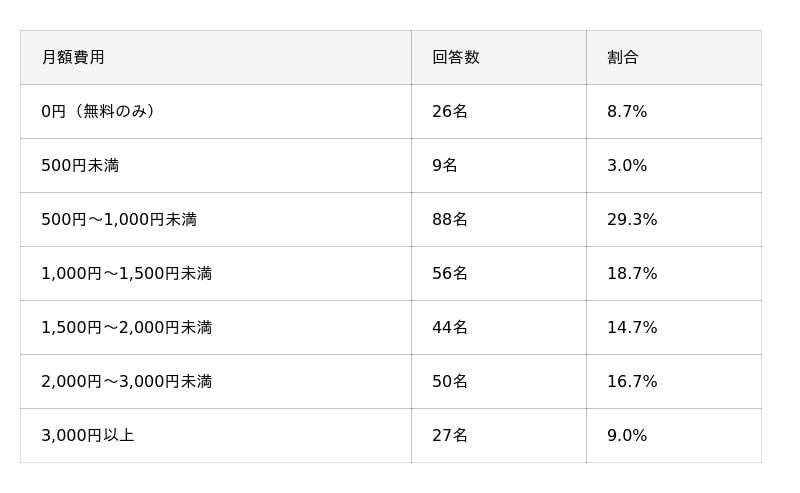
Task: Click the 8.7% percentage cell
Action: [627, 111]
